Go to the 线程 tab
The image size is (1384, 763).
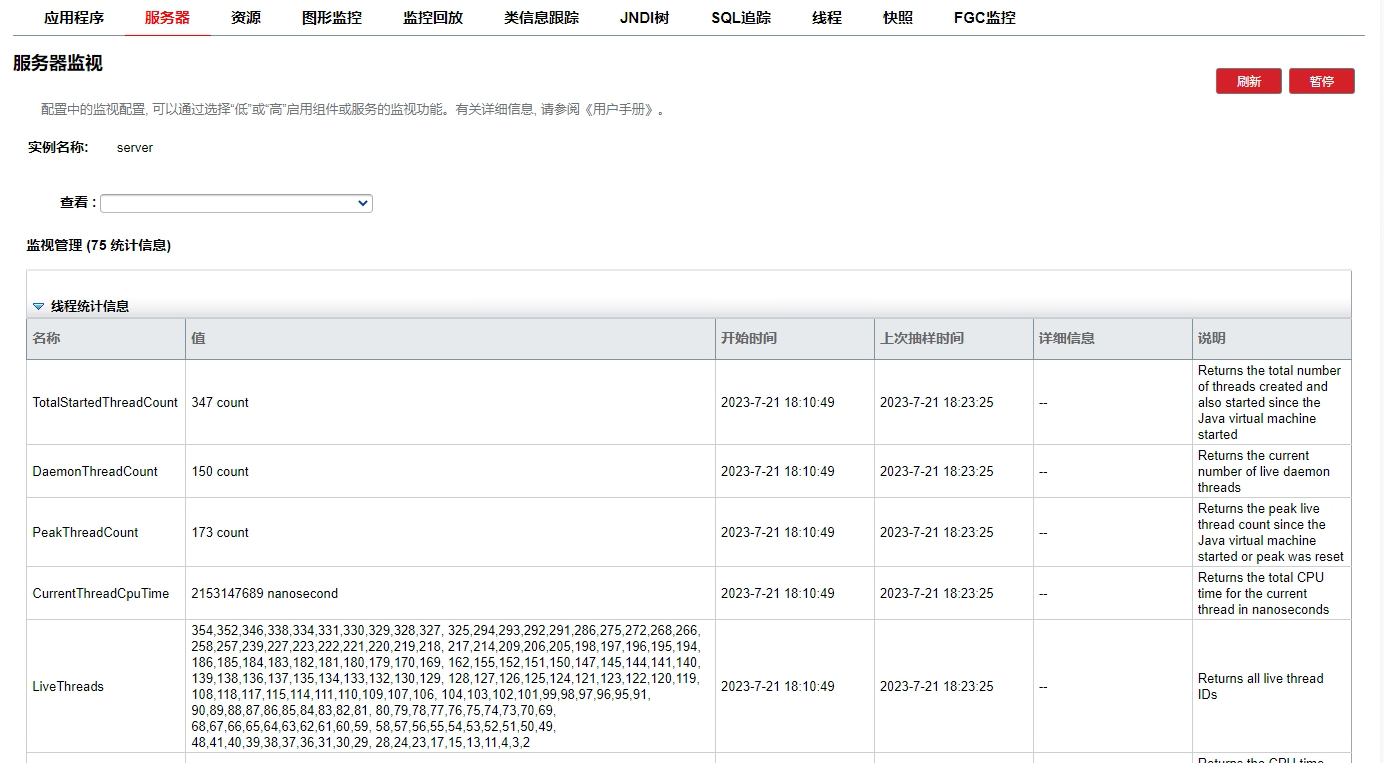pyautogui.click(x=827, y=18)
